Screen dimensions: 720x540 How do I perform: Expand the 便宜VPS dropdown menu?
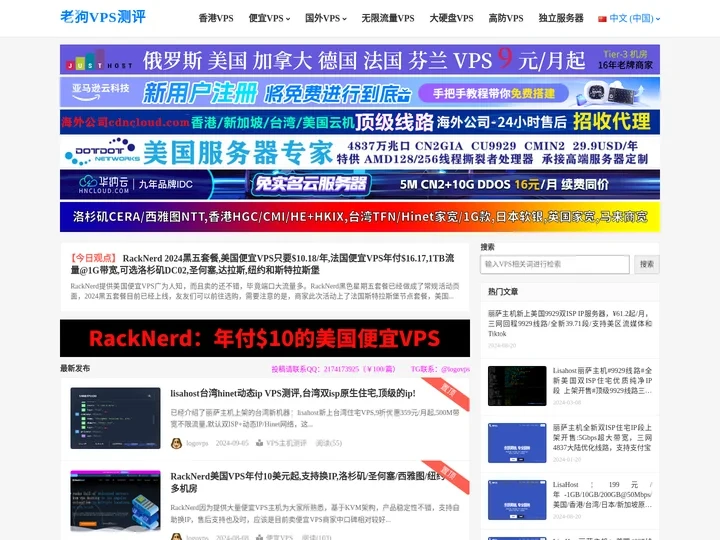pyautogui.click(x=269, y=18)
